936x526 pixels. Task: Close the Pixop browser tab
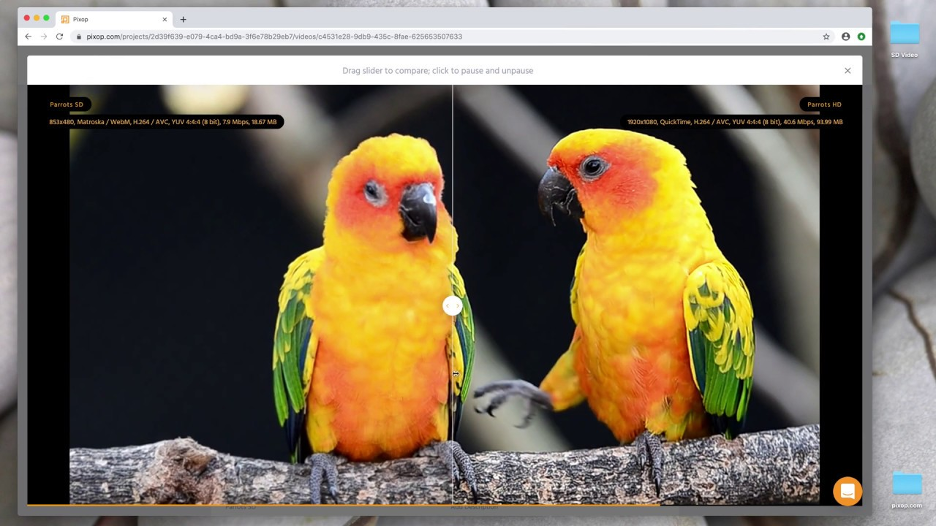coord(165,19)
